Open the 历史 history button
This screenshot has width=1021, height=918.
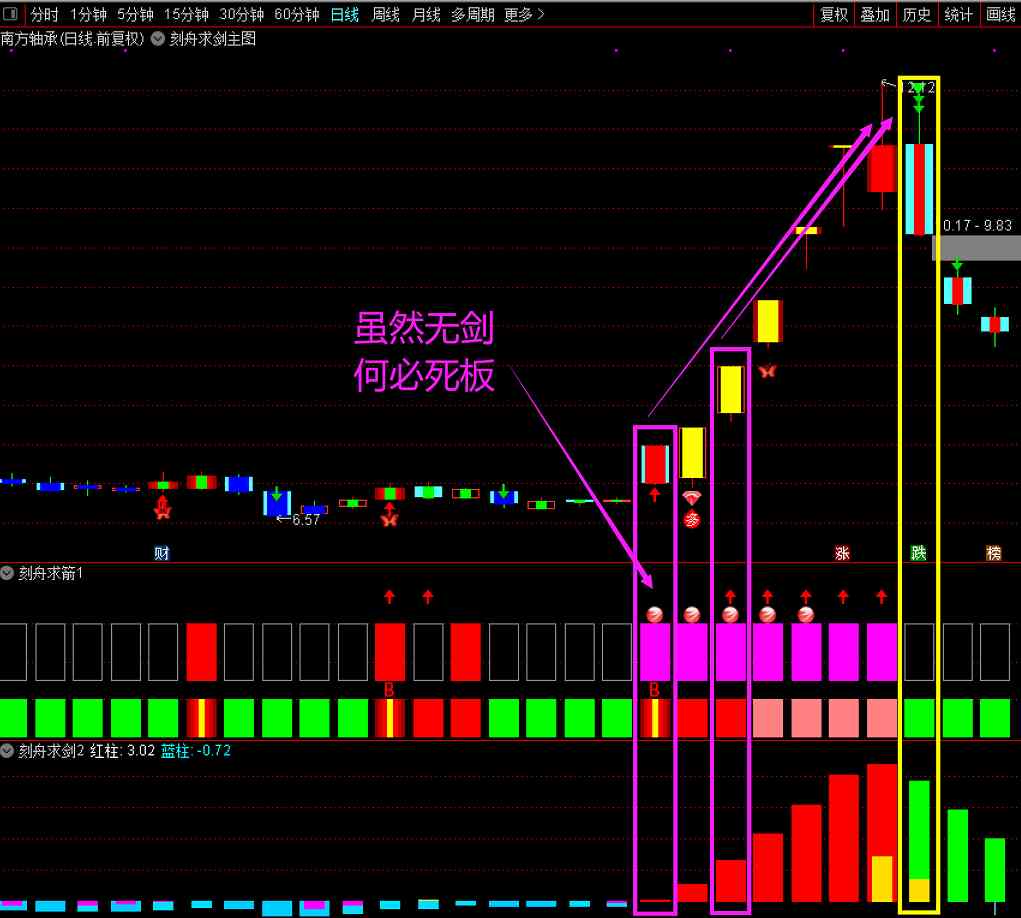coord(916,14)
